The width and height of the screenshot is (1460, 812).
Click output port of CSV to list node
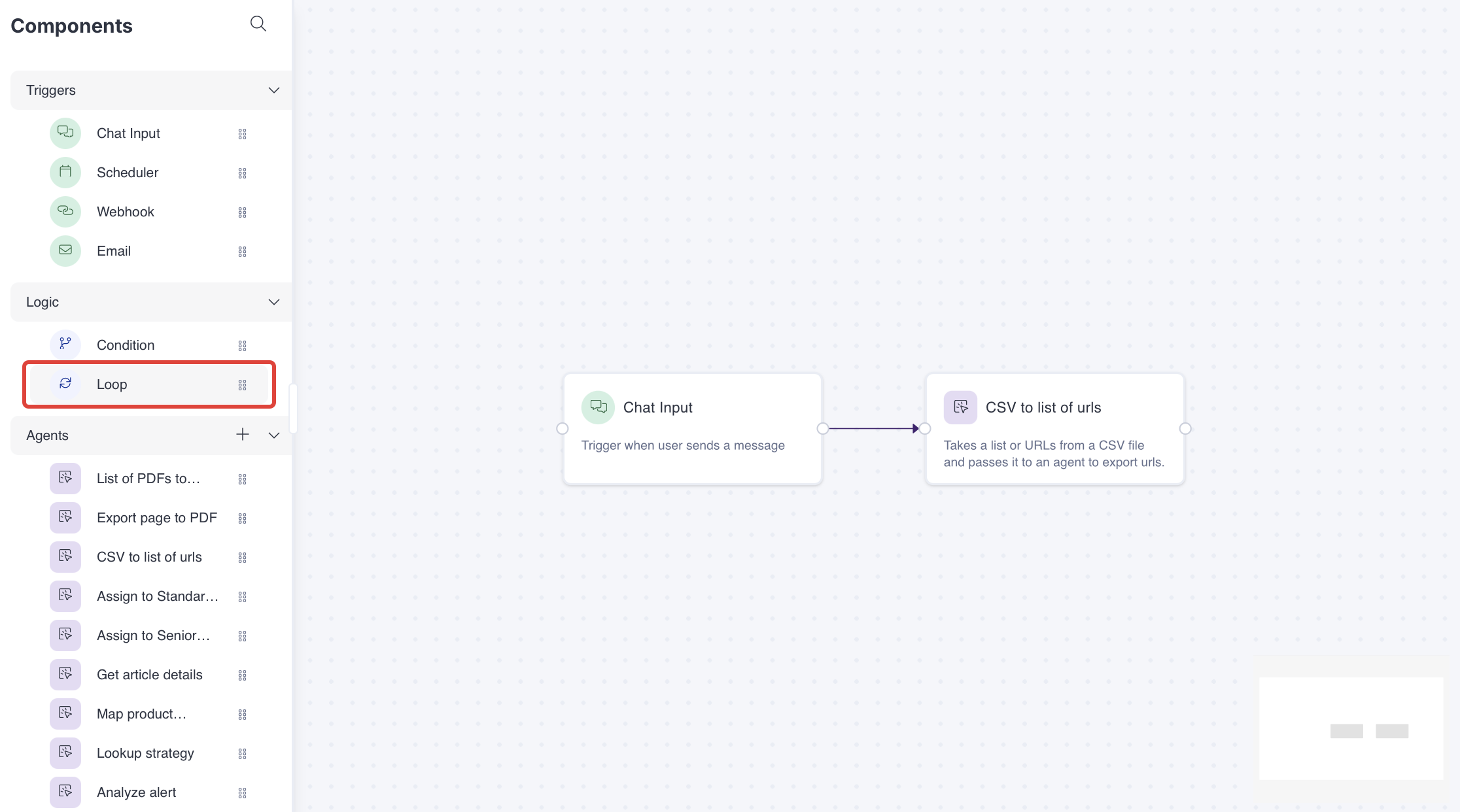1185,429
